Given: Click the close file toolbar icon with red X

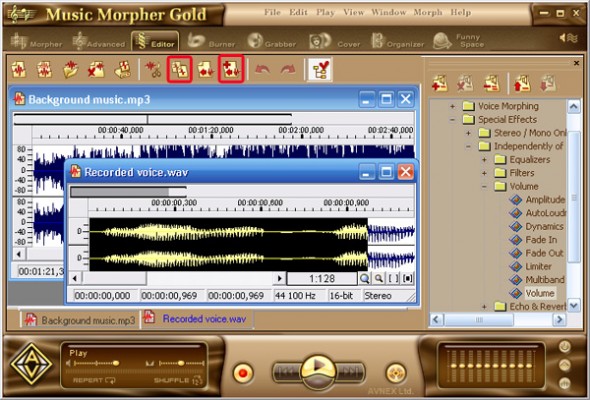Looking at the screenshot, I should [96, 69].
